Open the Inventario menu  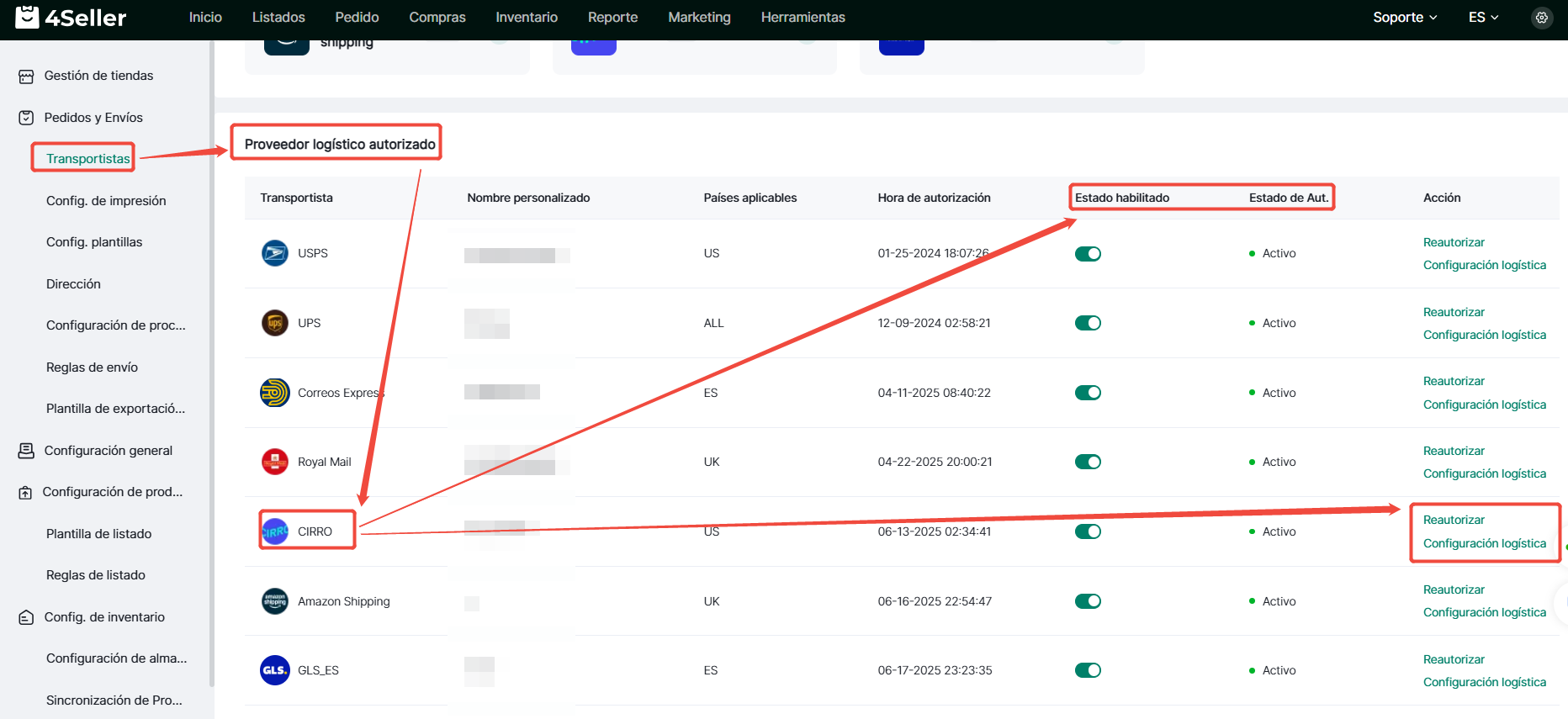coord(527,18)
